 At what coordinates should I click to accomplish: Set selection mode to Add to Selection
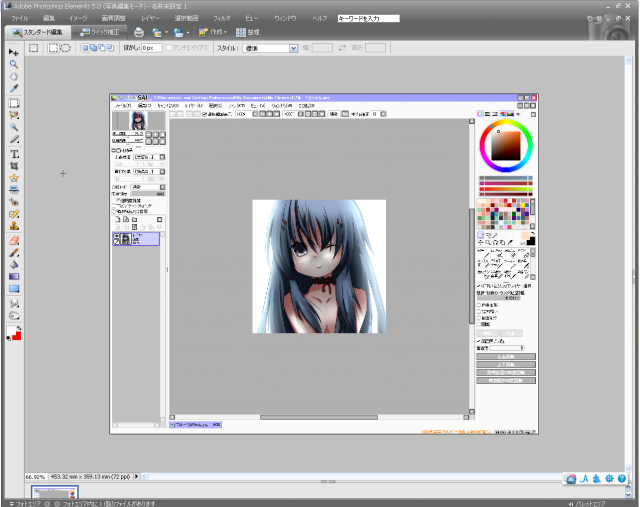tap(93, 48)
